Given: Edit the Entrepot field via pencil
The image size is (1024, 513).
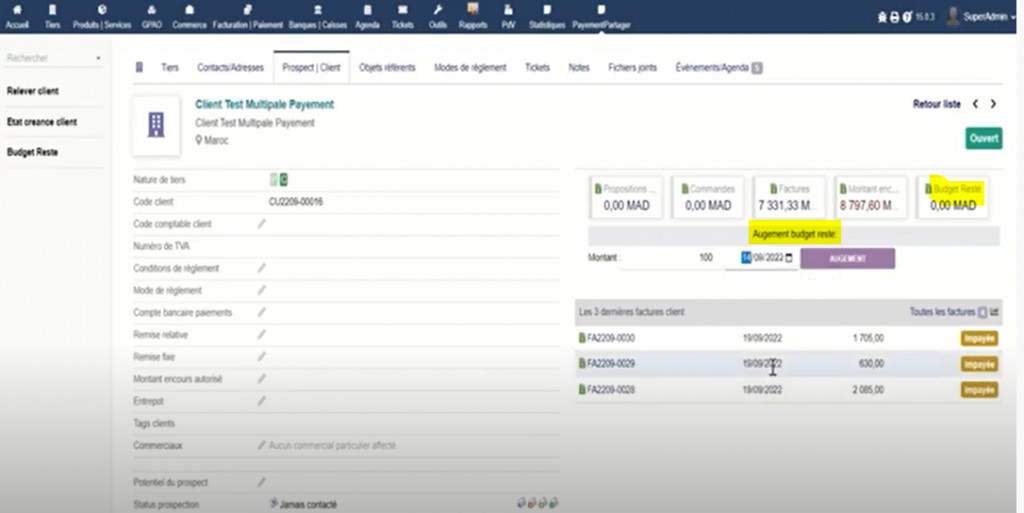Looking at the screenshot, I should point(262,400).
